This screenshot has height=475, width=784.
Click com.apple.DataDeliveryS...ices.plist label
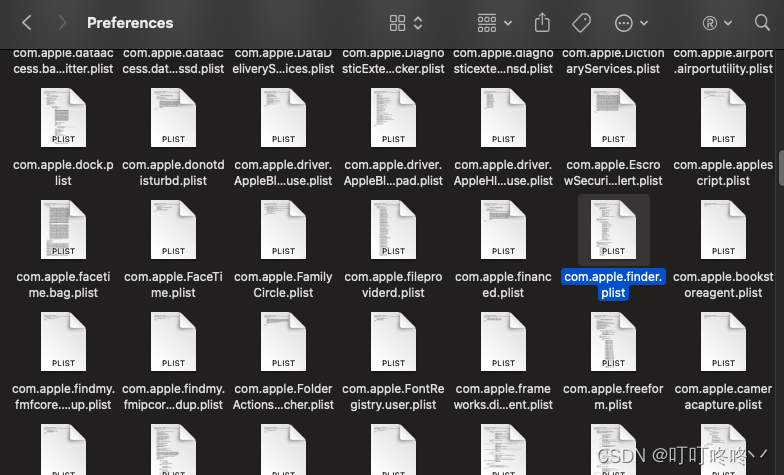[283, 62]
